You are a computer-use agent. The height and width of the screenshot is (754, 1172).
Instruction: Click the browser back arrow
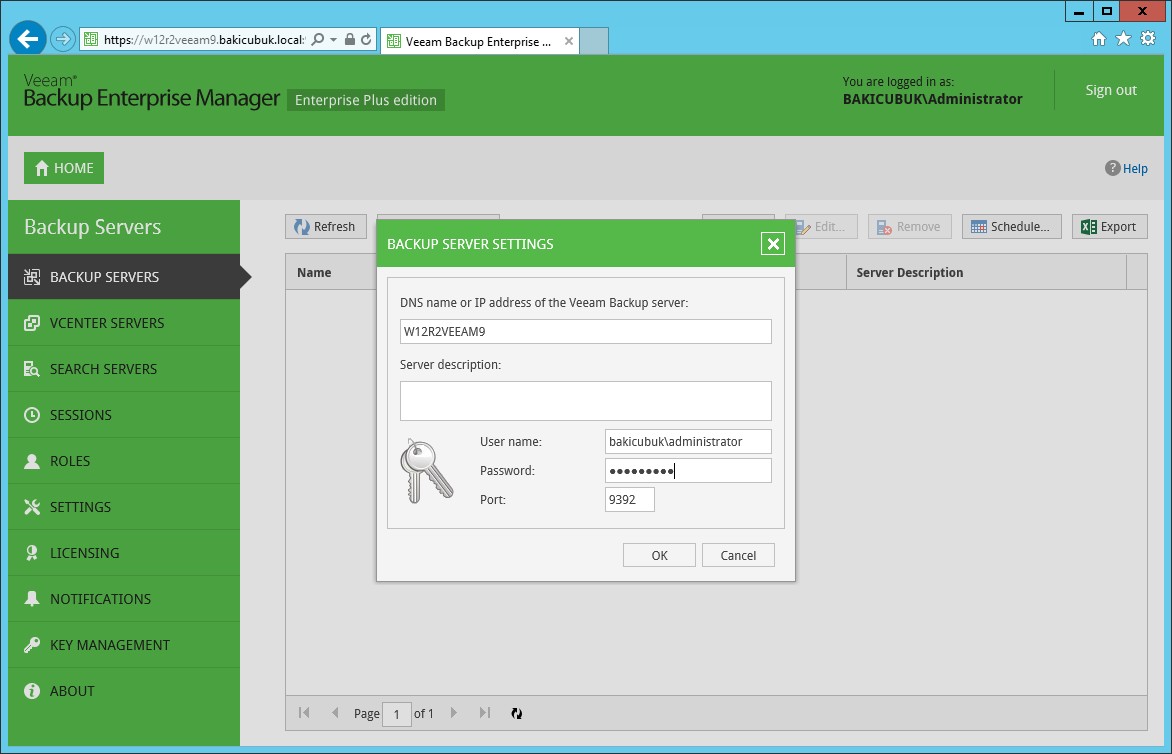coord(28,39)
